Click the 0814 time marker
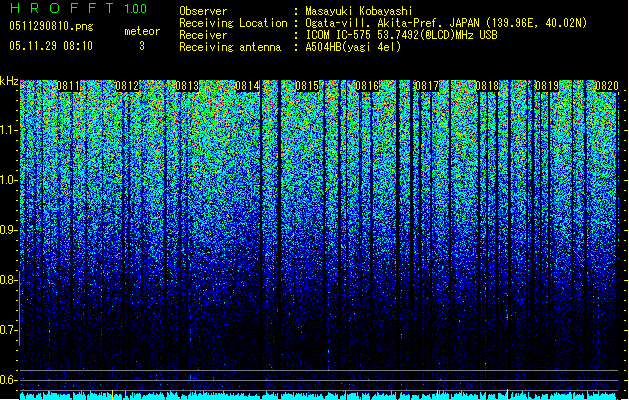This screenshot has width=629, height=400. 248,86
